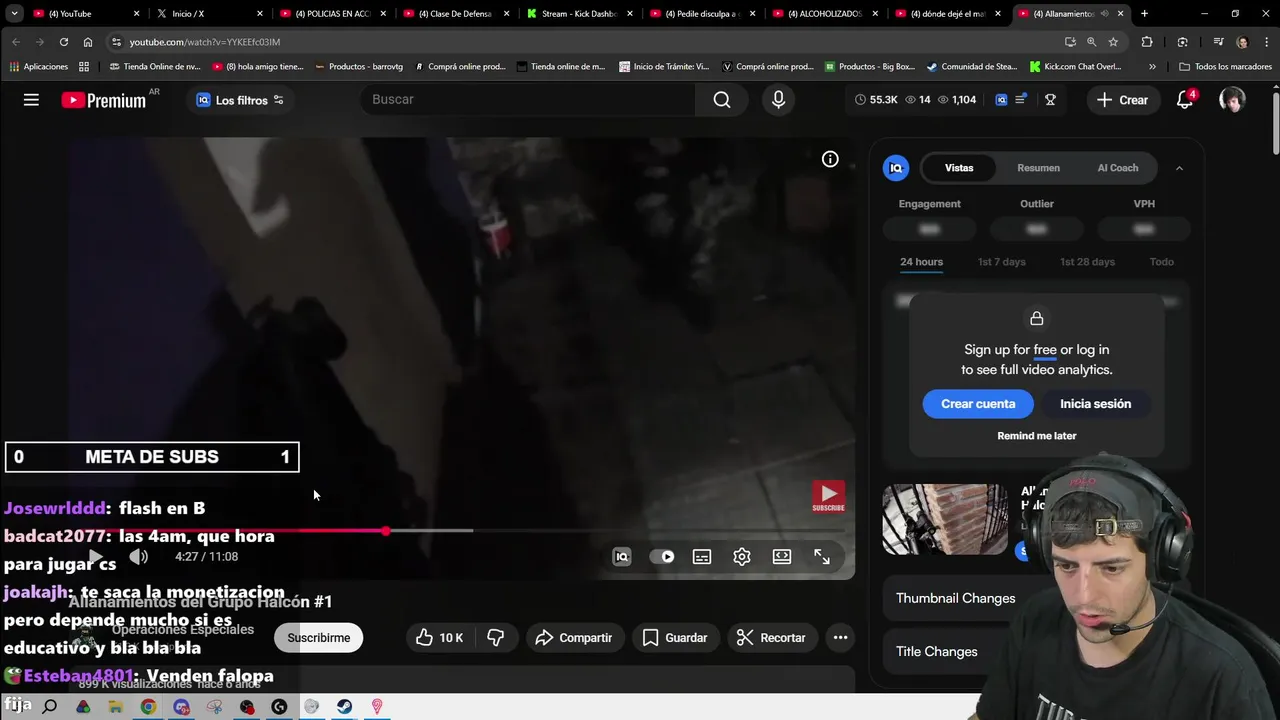
Task: Share the video with Compartir
Action: (x=573, y=637)
